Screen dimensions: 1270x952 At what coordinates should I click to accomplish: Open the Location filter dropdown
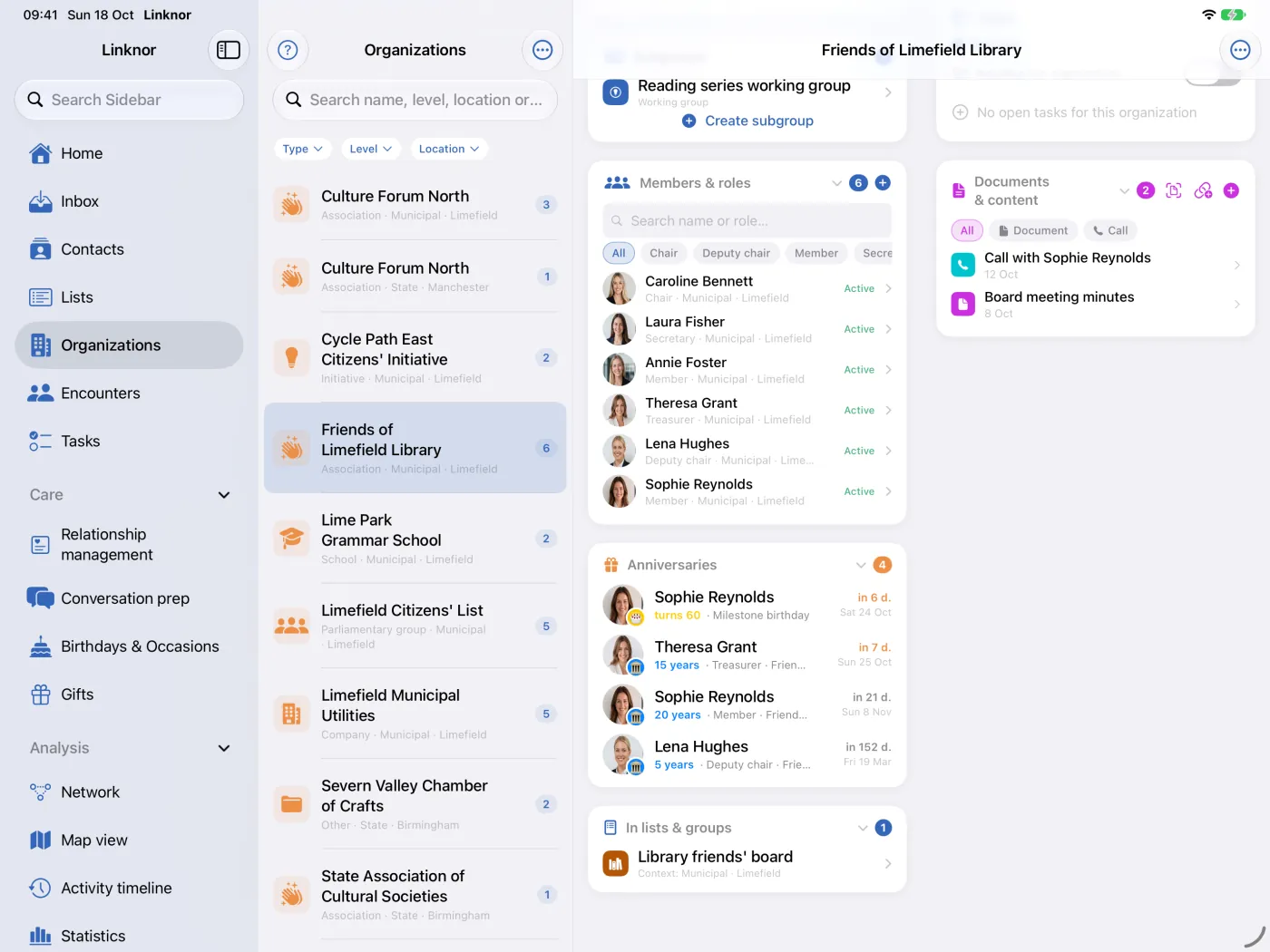[x=449, y=149]
